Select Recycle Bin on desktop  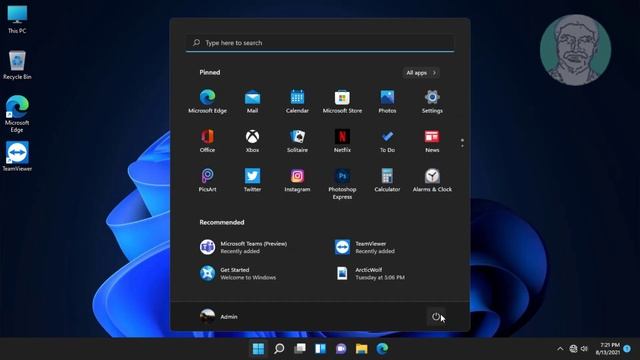(x=17, y=65)
